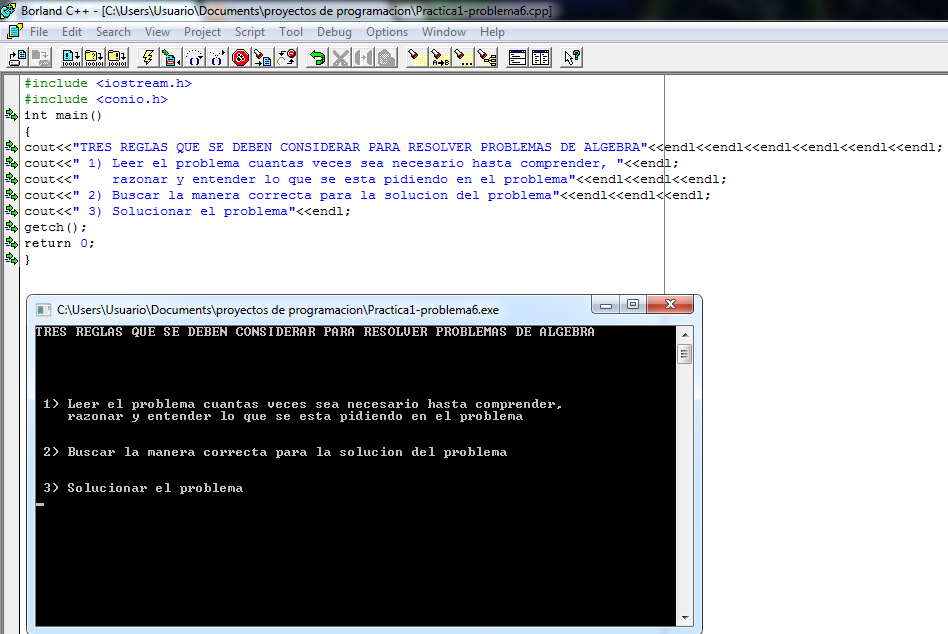Click the green gutter marker beside getch()
Screen dimensions: 948x634
click(10, 227)
